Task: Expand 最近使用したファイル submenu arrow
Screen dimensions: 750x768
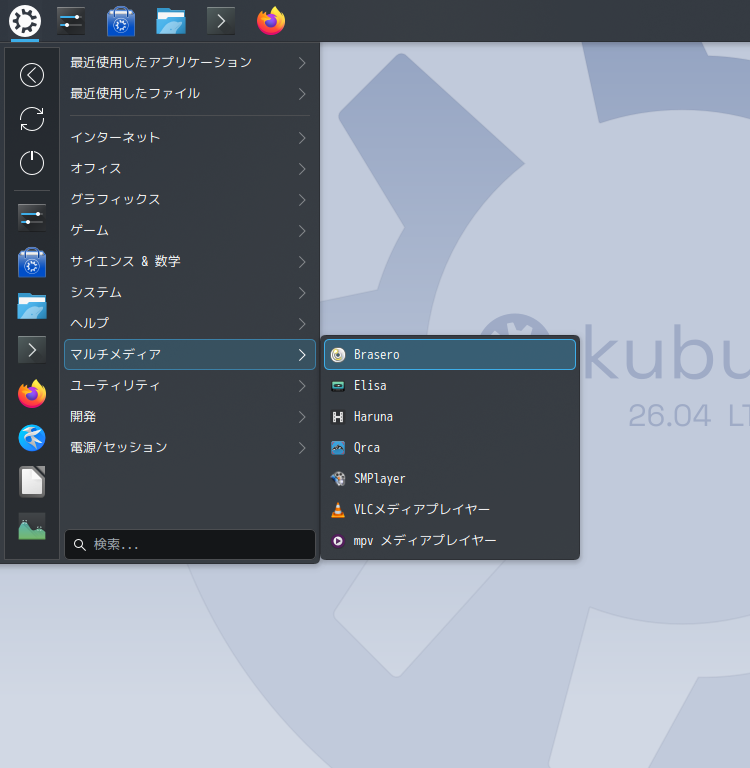Action: (302, 94)
